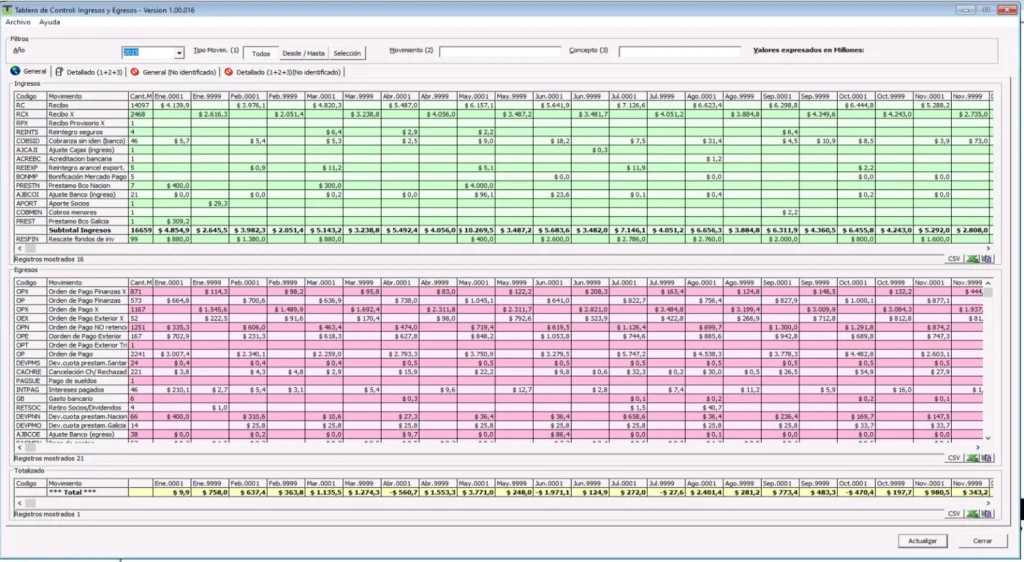This screenshot has height=562, width=1024.
Task: Click the Cerrar button
Action: click(982, 541)
